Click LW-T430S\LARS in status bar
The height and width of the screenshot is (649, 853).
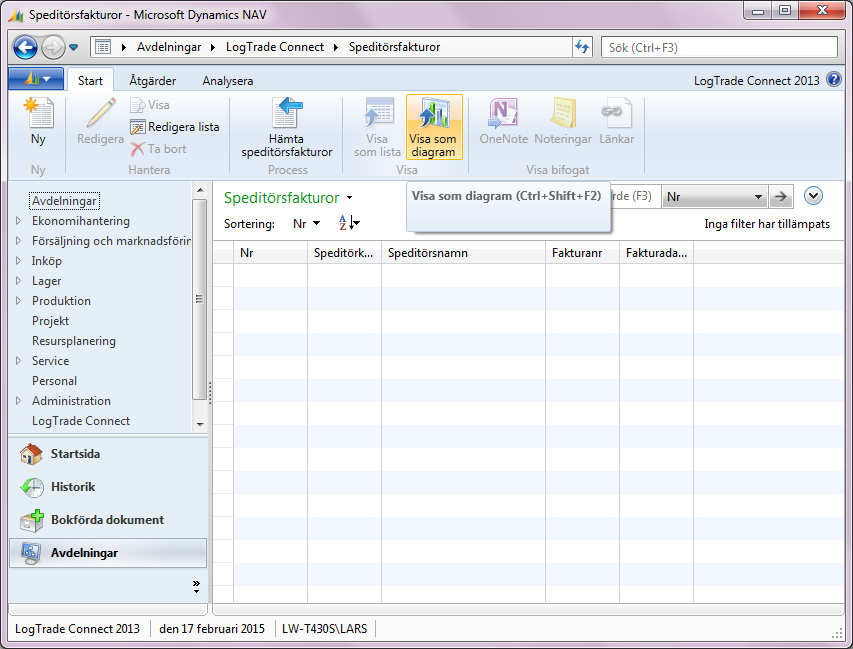[x=324, y=629]
